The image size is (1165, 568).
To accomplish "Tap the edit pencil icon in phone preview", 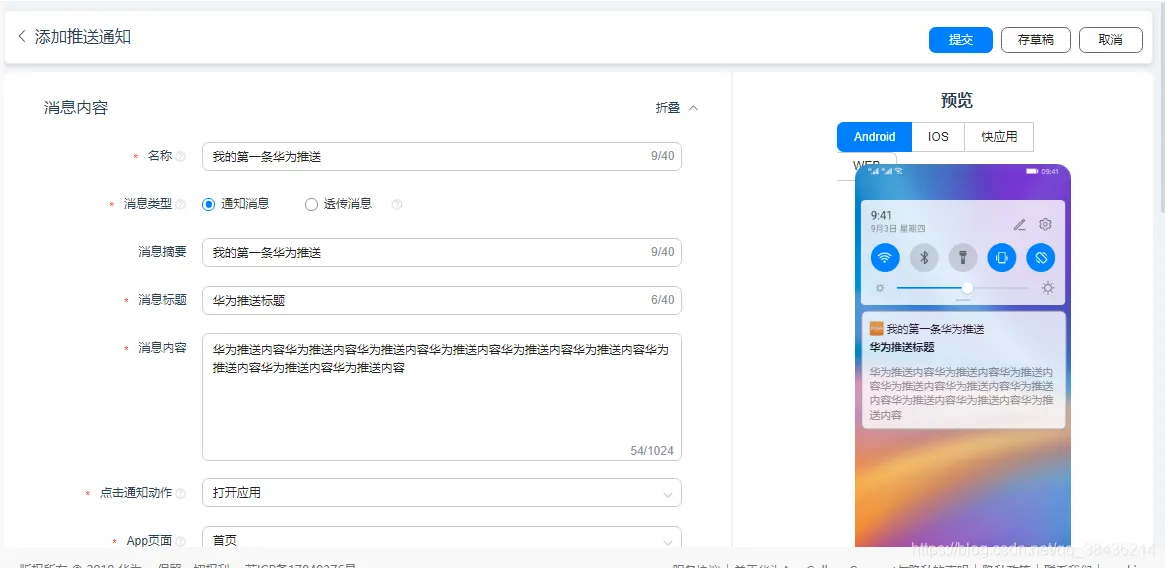I will 1019,224.
